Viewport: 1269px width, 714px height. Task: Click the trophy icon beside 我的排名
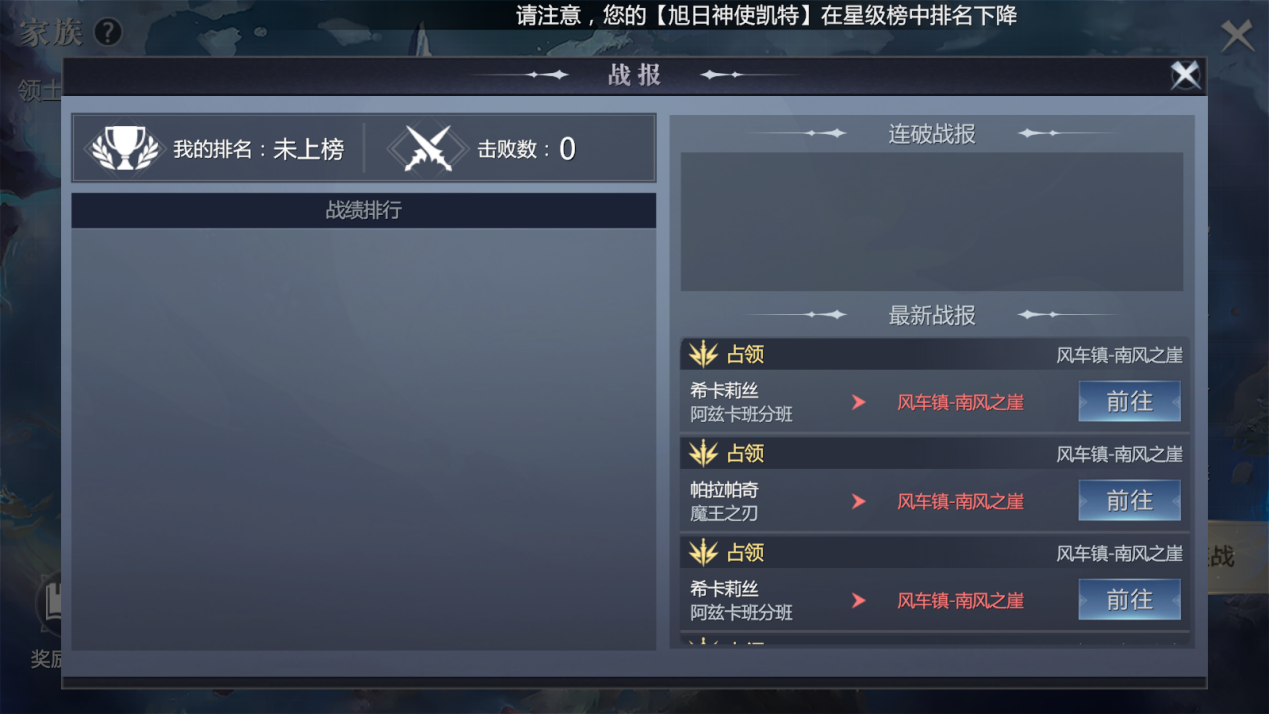point(124,149)
